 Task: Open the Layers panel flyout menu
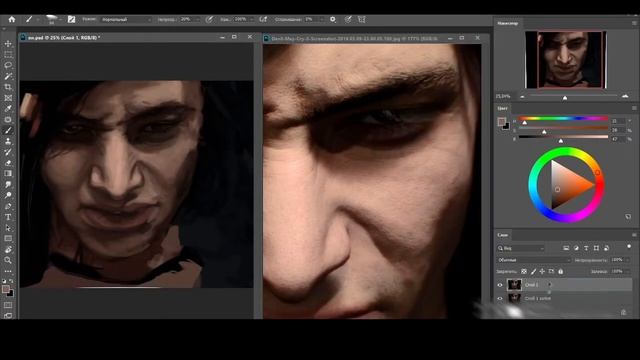click(x=634, y=235)
